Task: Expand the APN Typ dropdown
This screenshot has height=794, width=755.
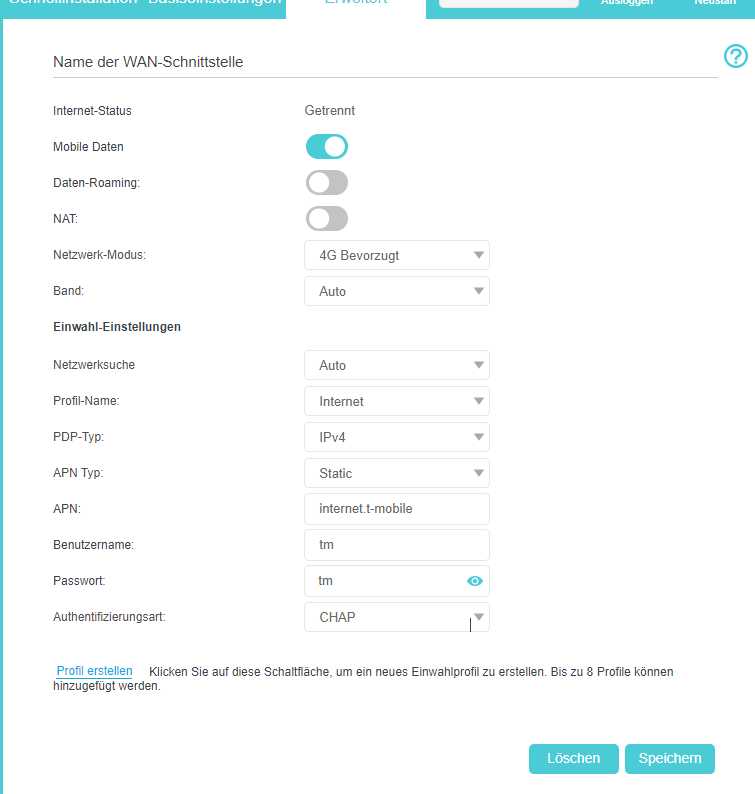Action: click(397, 473)
